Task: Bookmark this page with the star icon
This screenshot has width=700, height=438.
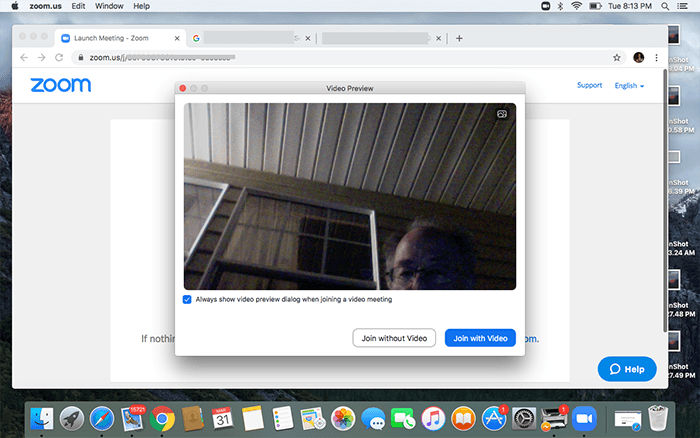Action: click(617, 58)
